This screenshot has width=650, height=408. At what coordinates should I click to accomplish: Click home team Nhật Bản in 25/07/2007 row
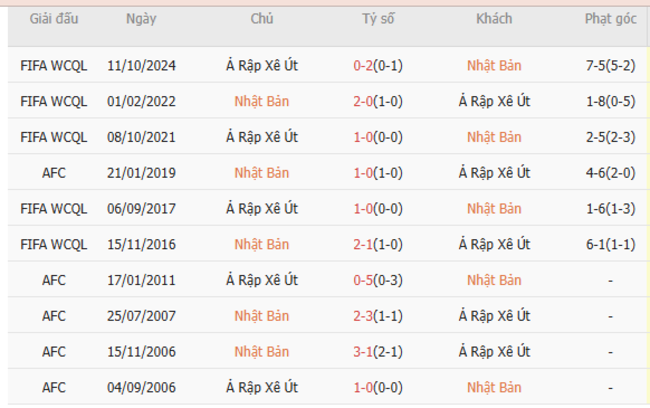coord(262,316)
